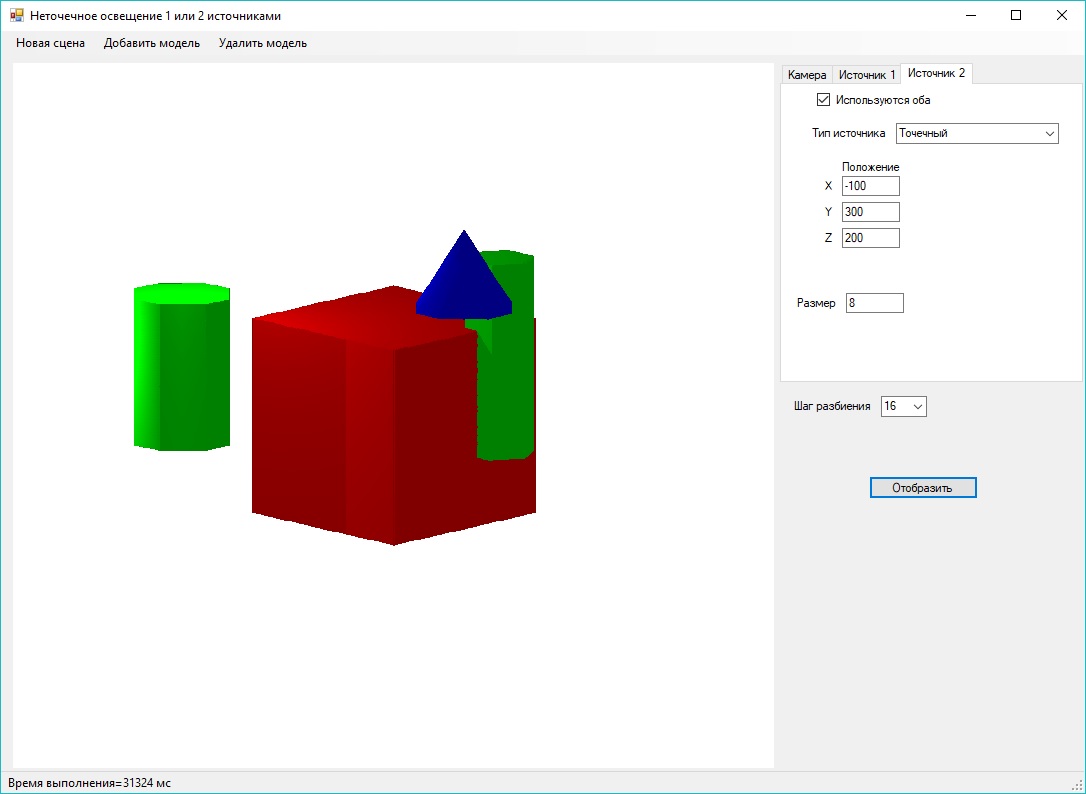
Task: Switch to the Камера tab
Action: coord(807,75)
